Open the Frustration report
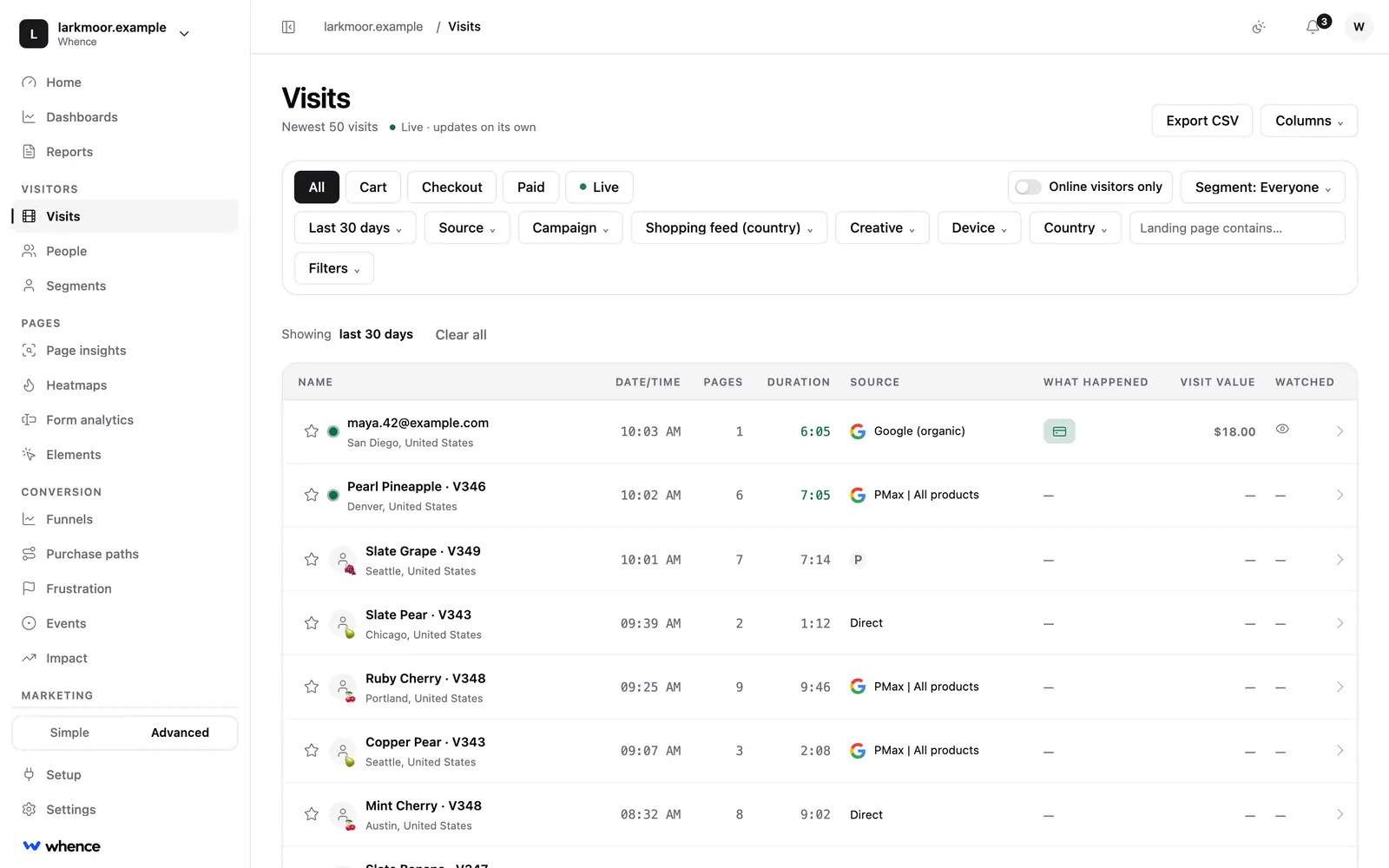The height and width of the screenshot is (868, 1389). (125, 589)
